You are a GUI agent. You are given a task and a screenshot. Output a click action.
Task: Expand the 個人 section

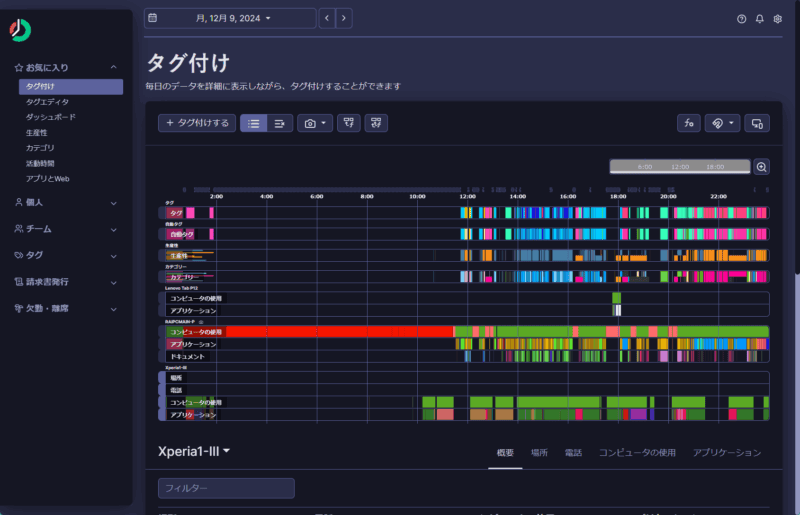click(x=113, y=203)
